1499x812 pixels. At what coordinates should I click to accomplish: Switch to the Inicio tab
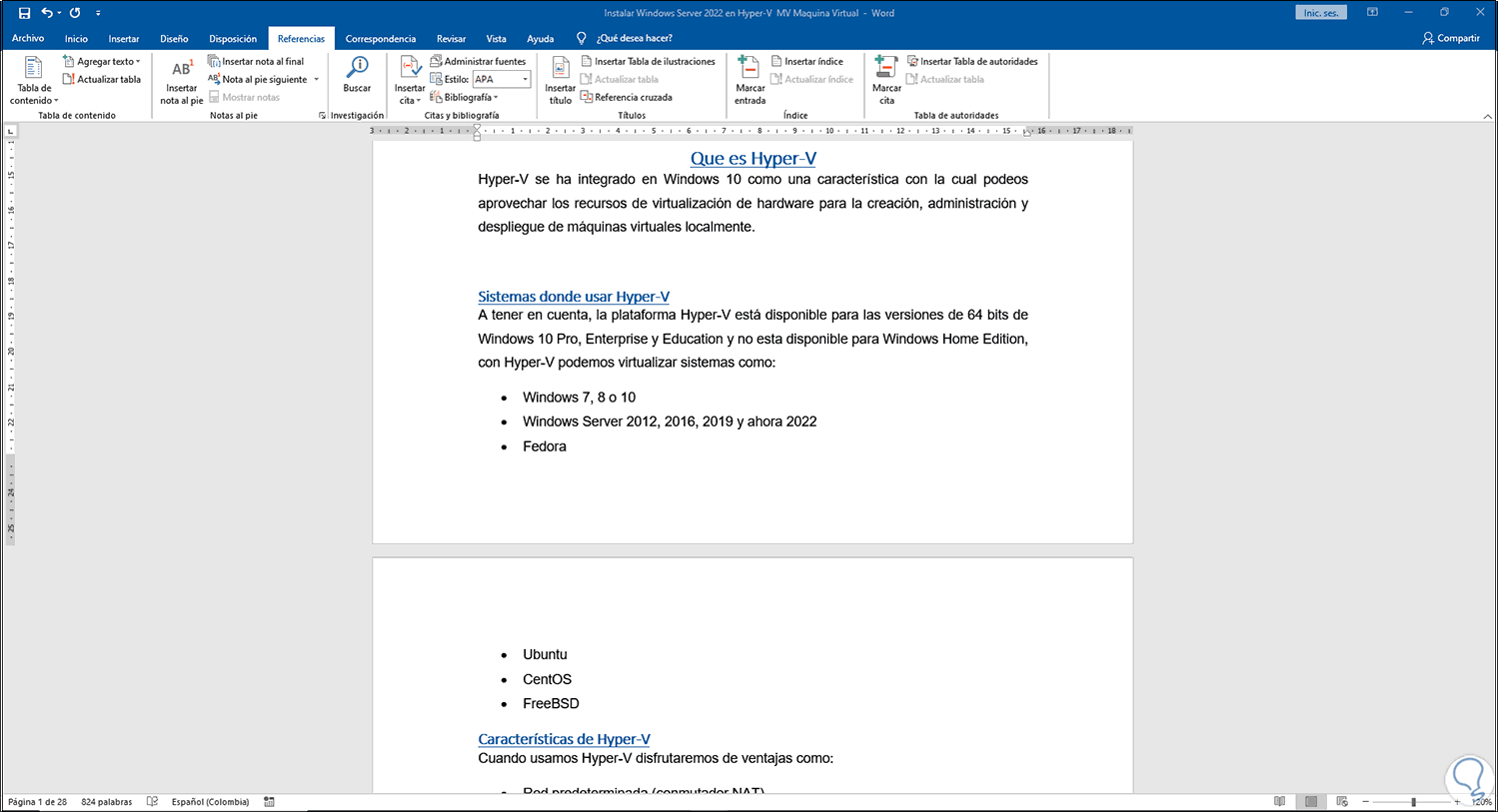(x=76, y=38)
